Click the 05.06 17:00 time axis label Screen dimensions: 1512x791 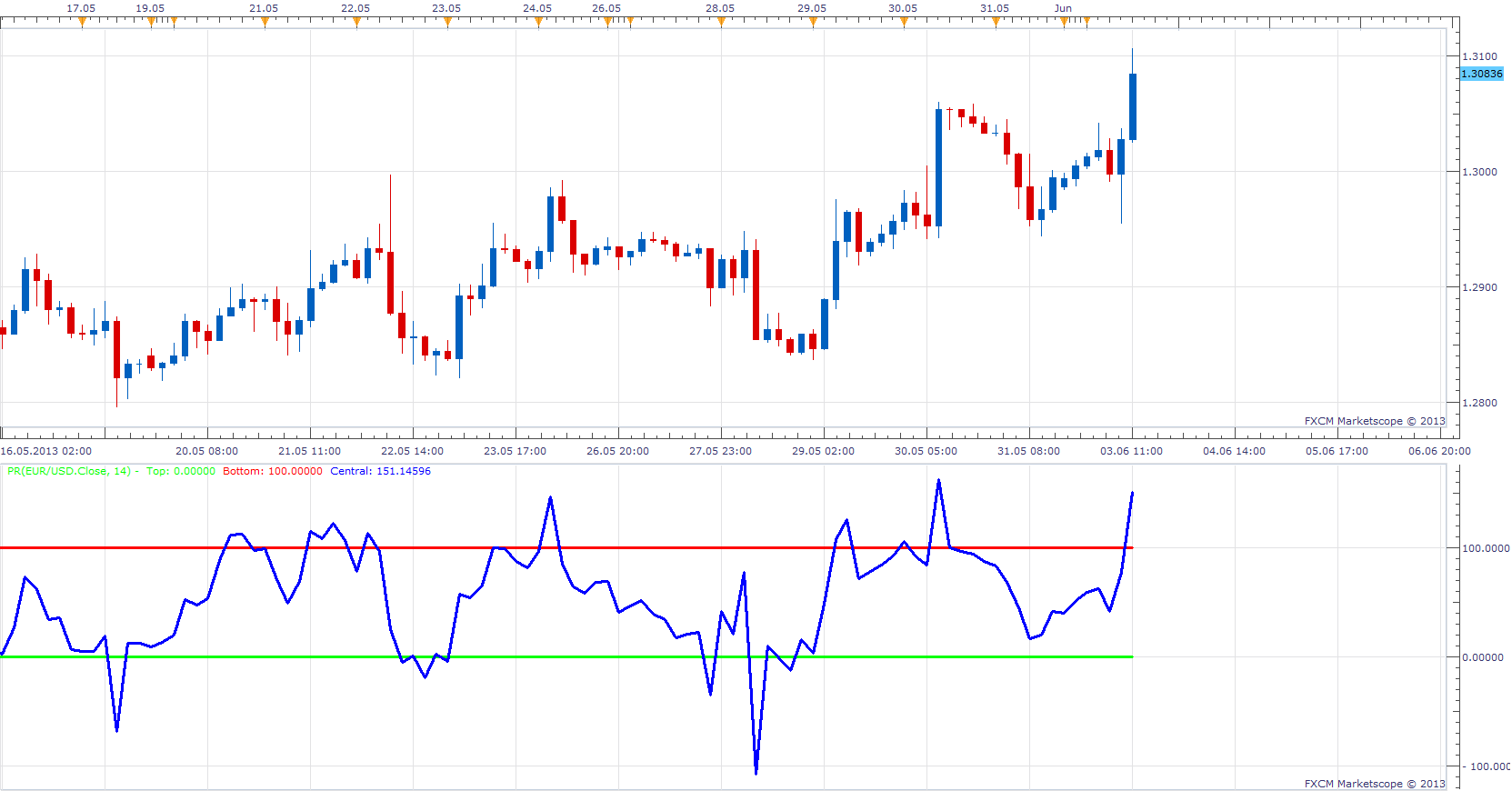1337,451
